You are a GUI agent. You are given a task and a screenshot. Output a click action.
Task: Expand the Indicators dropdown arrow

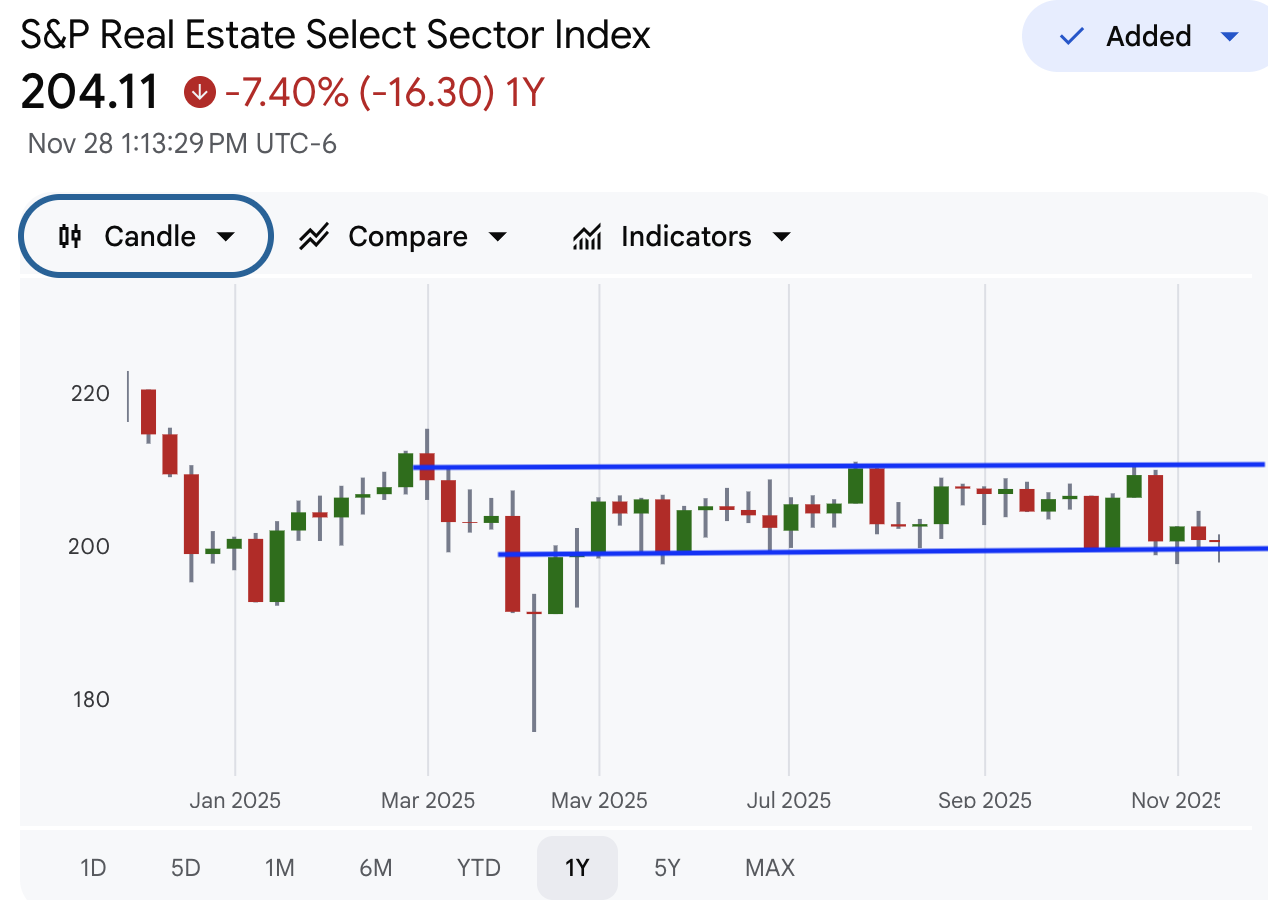click(782, 237)
